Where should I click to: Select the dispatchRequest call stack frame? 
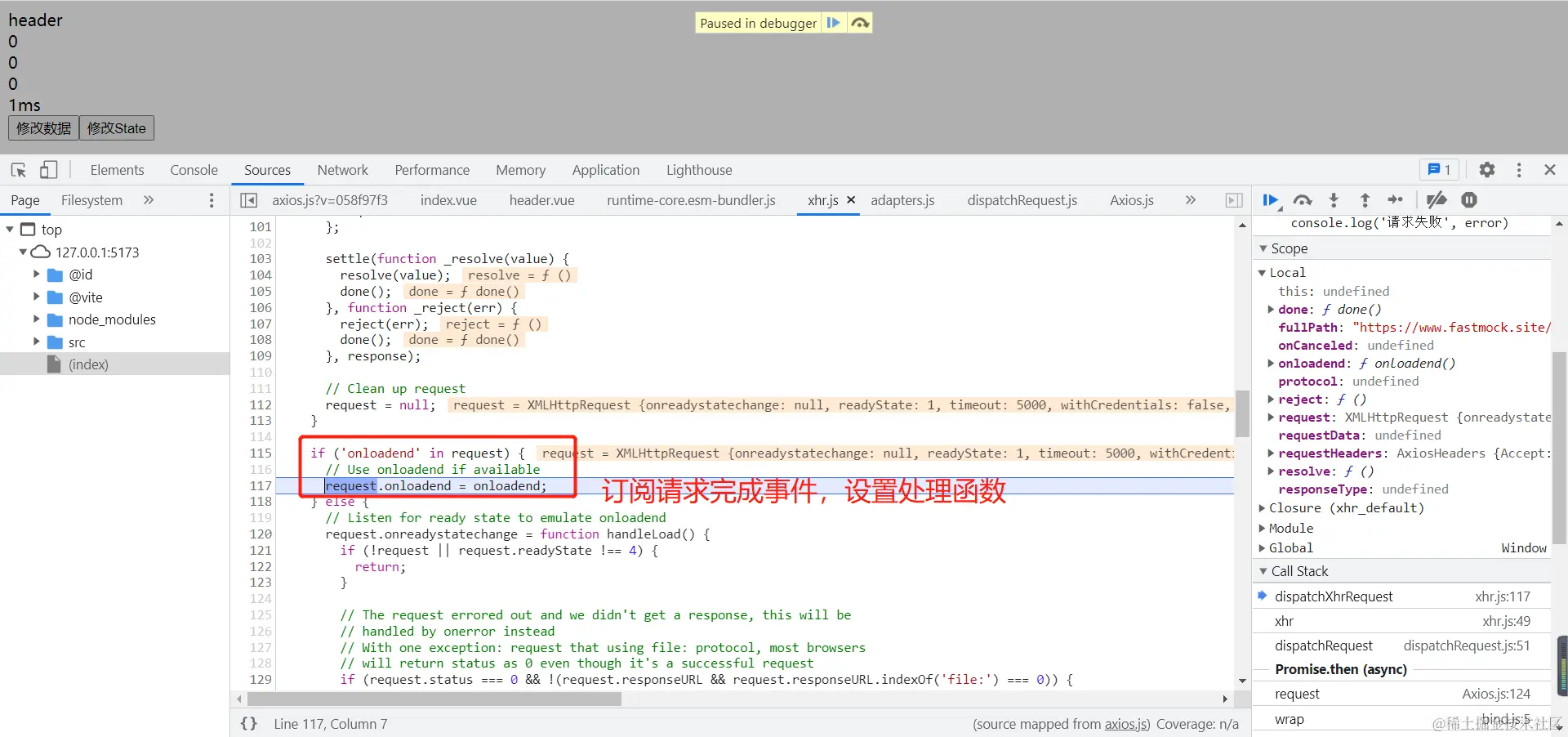pyautogui.click(x=1401, y=645)
